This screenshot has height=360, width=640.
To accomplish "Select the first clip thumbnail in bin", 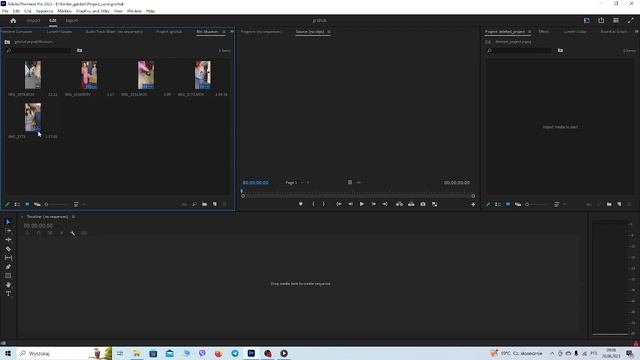I will (33, 75).
